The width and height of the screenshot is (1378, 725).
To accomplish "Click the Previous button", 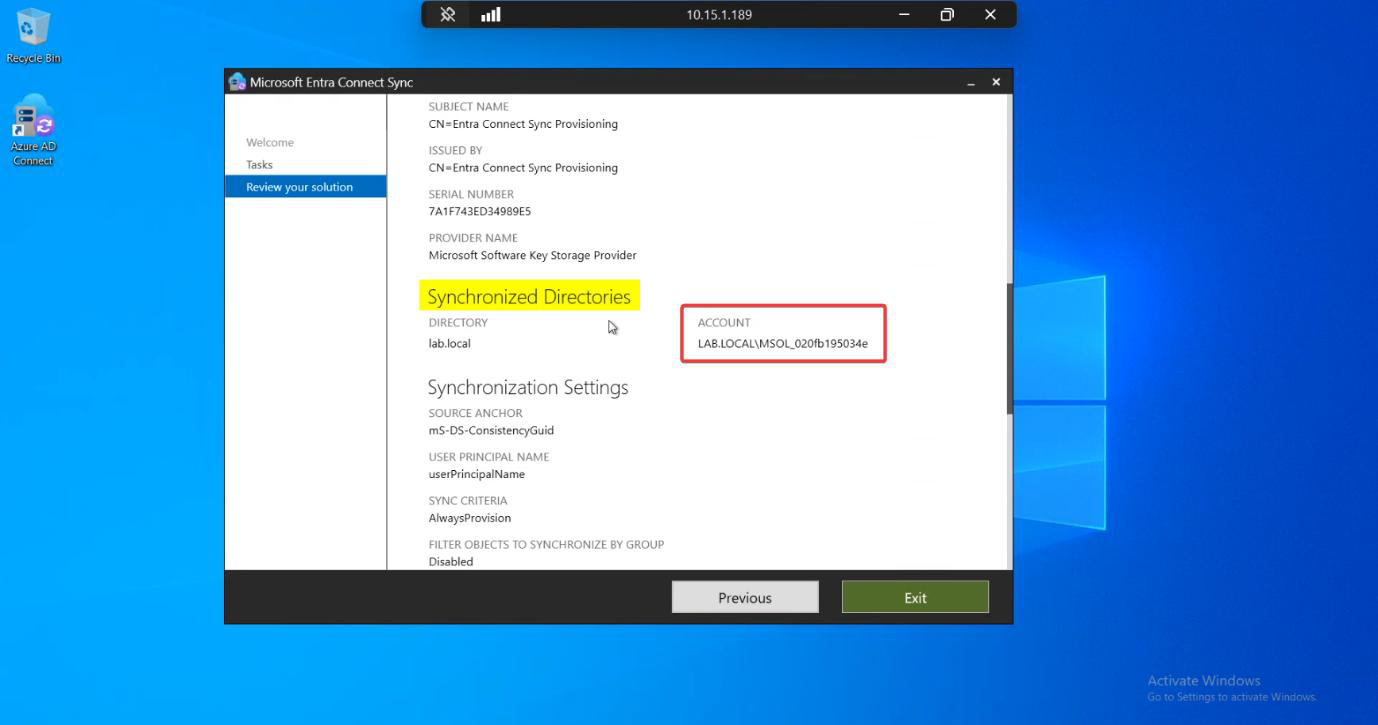I will click(x=745, y=597).
